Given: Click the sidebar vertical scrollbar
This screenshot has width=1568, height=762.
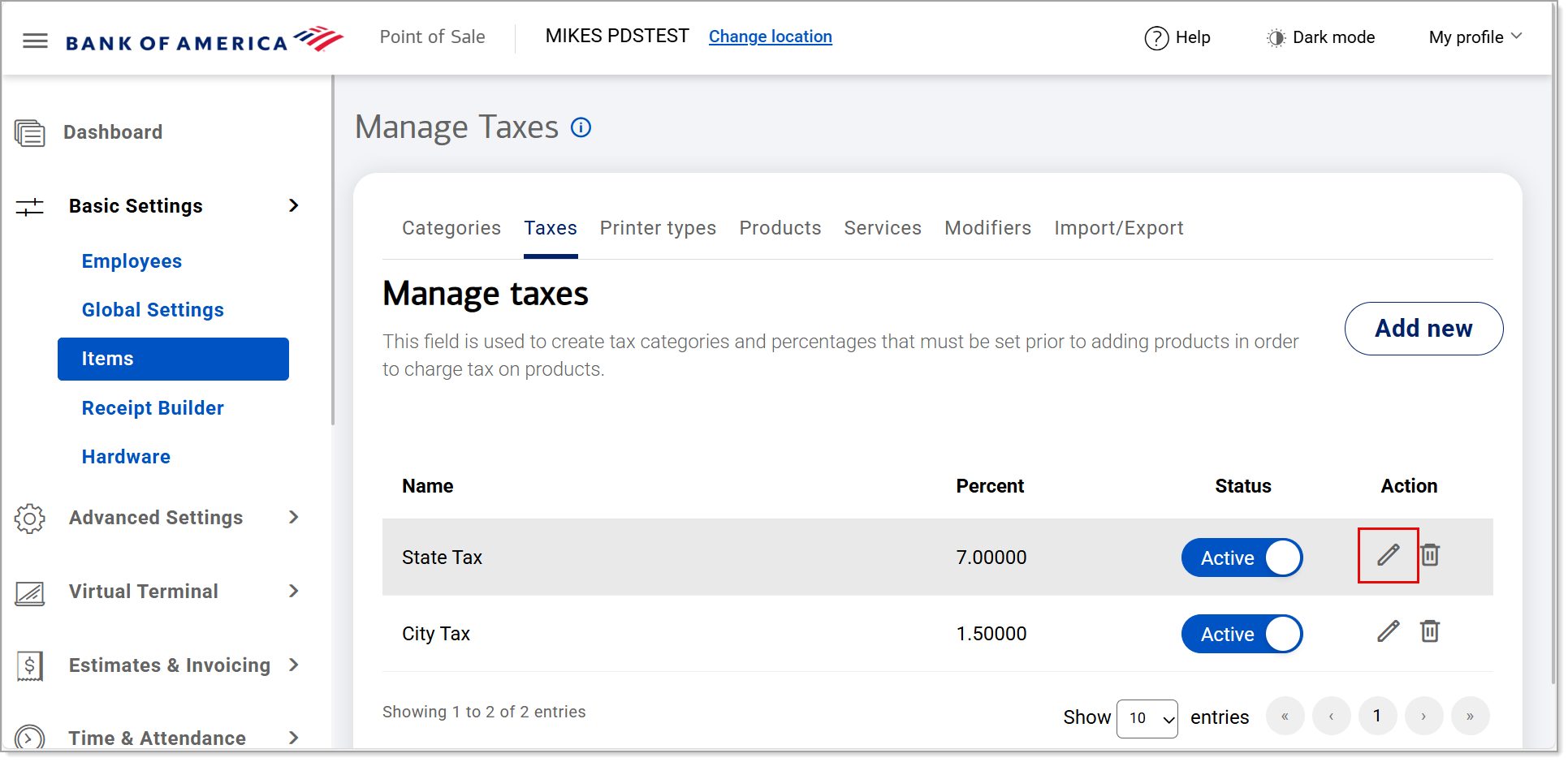Looking at the screenshot, I should point(333,250).
